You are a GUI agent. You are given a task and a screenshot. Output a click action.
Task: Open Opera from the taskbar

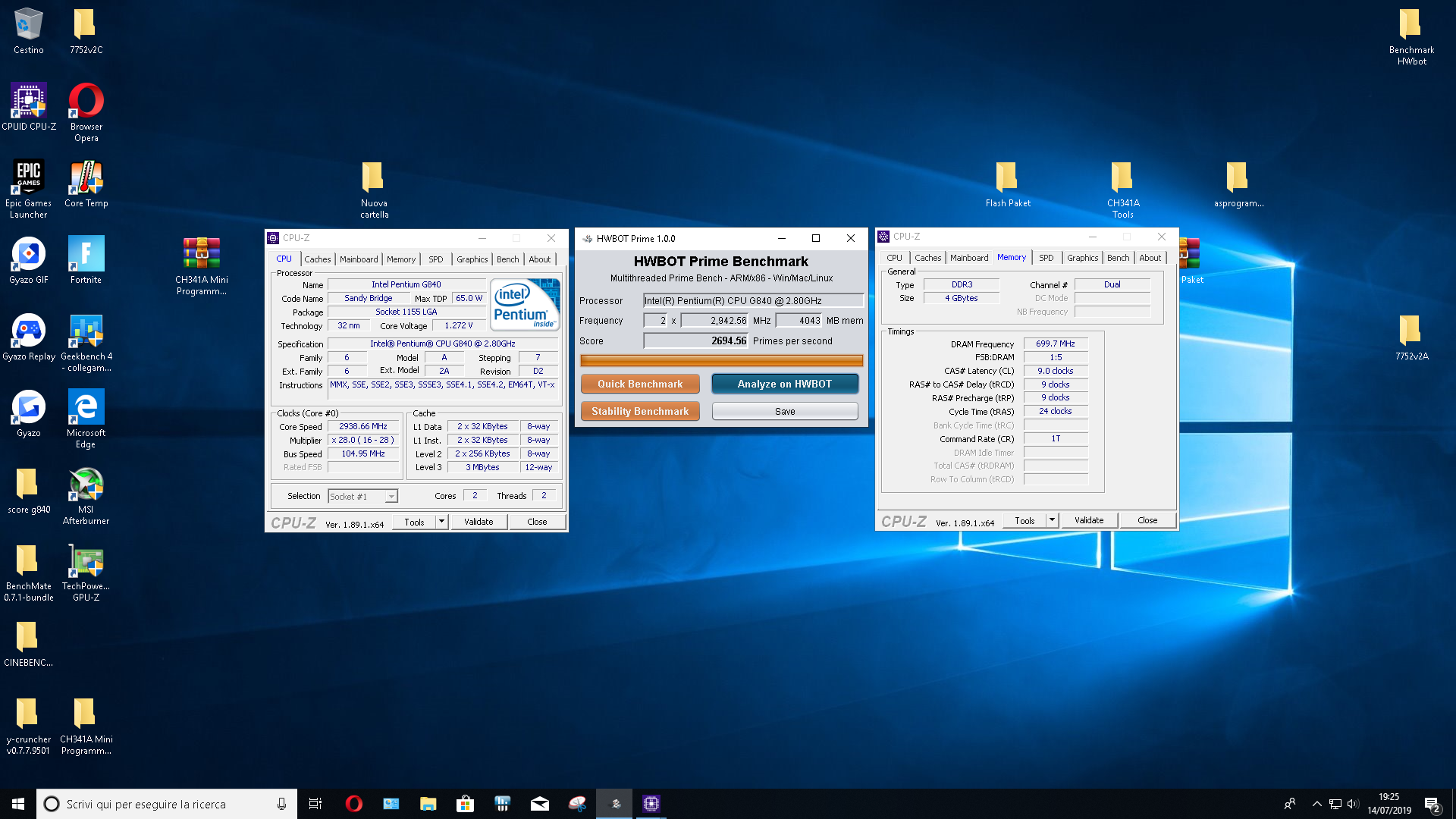(353, 804)
